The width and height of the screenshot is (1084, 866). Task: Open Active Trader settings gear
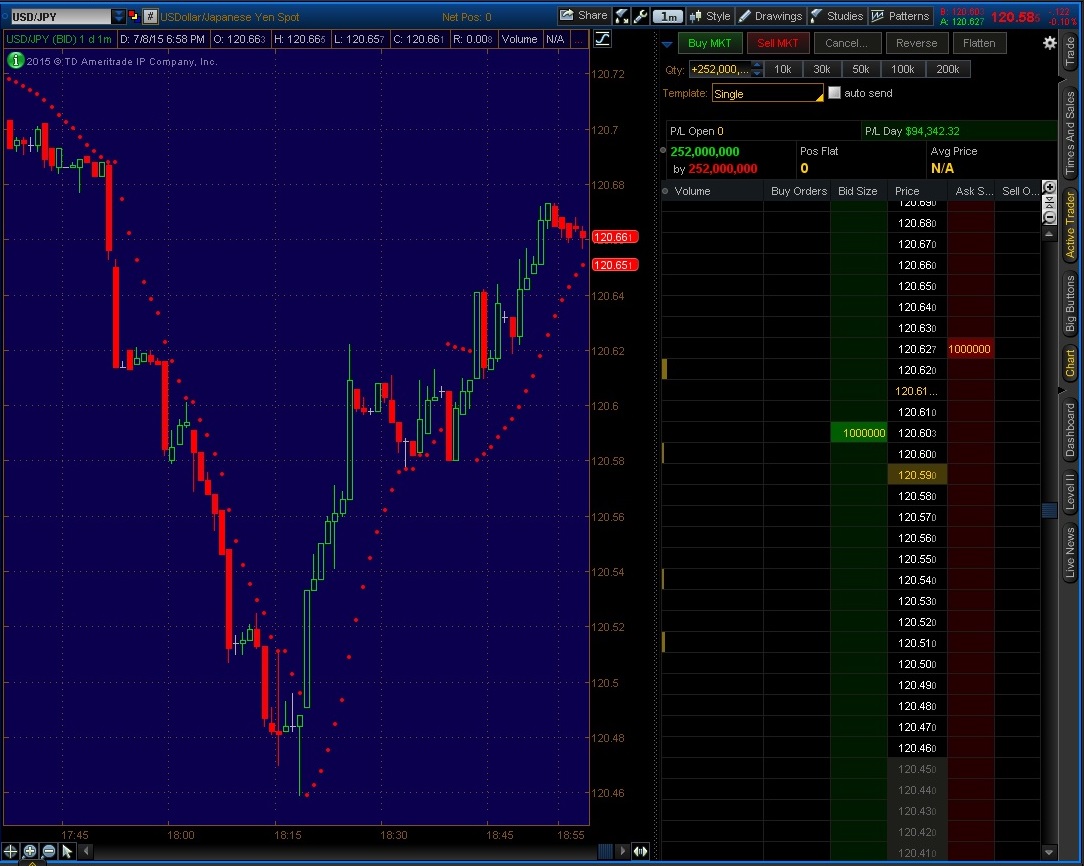1049,43
